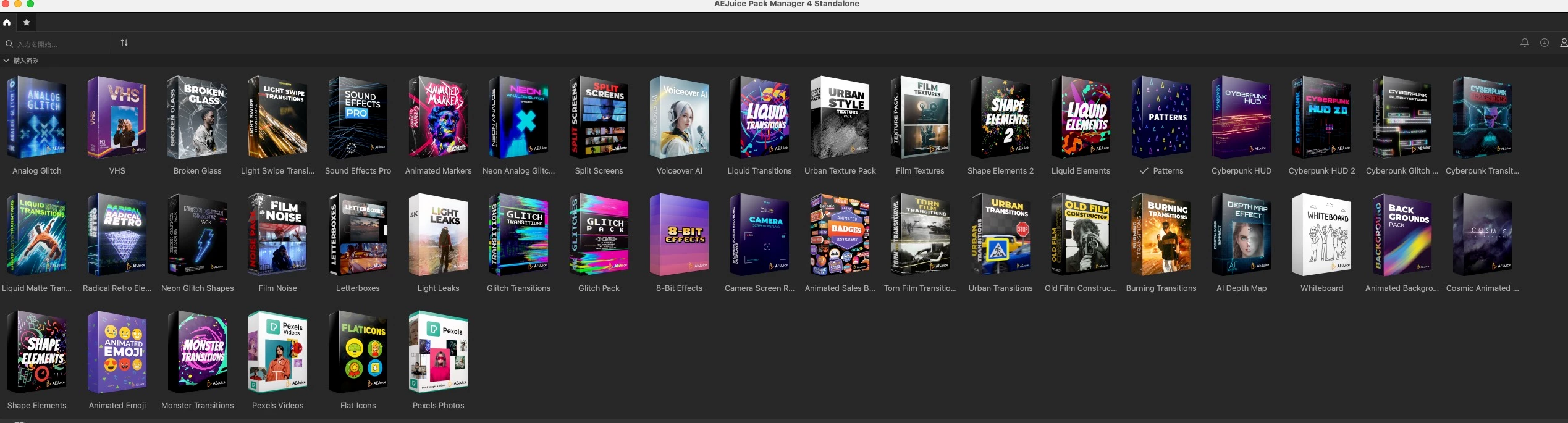Open the 8-Bit Effects pack

coord(680,235)
